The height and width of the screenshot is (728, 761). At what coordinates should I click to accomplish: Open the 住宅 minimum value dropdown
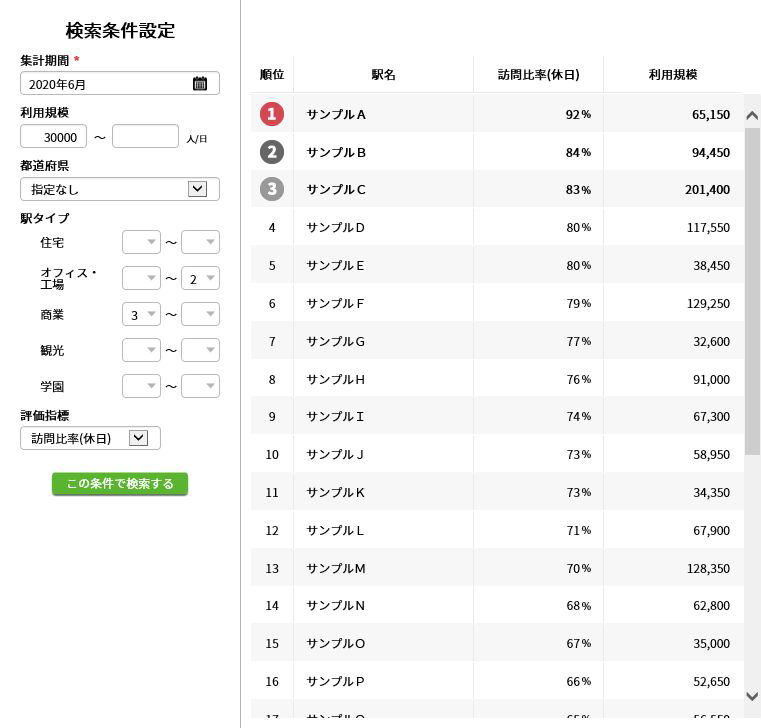[141, 242]
